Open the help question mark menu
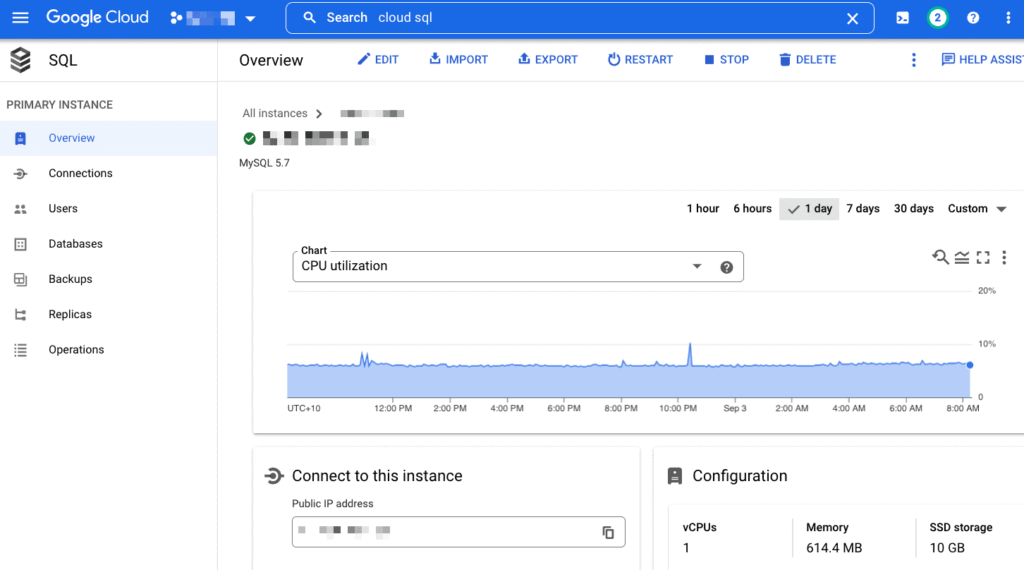 pos(973,18)
